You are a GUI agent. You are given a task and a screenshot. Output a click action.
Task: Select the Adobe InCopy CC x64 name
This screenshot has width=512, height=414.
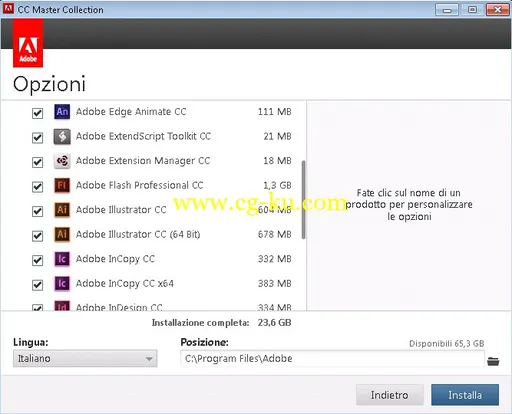(x=125, y=284)
